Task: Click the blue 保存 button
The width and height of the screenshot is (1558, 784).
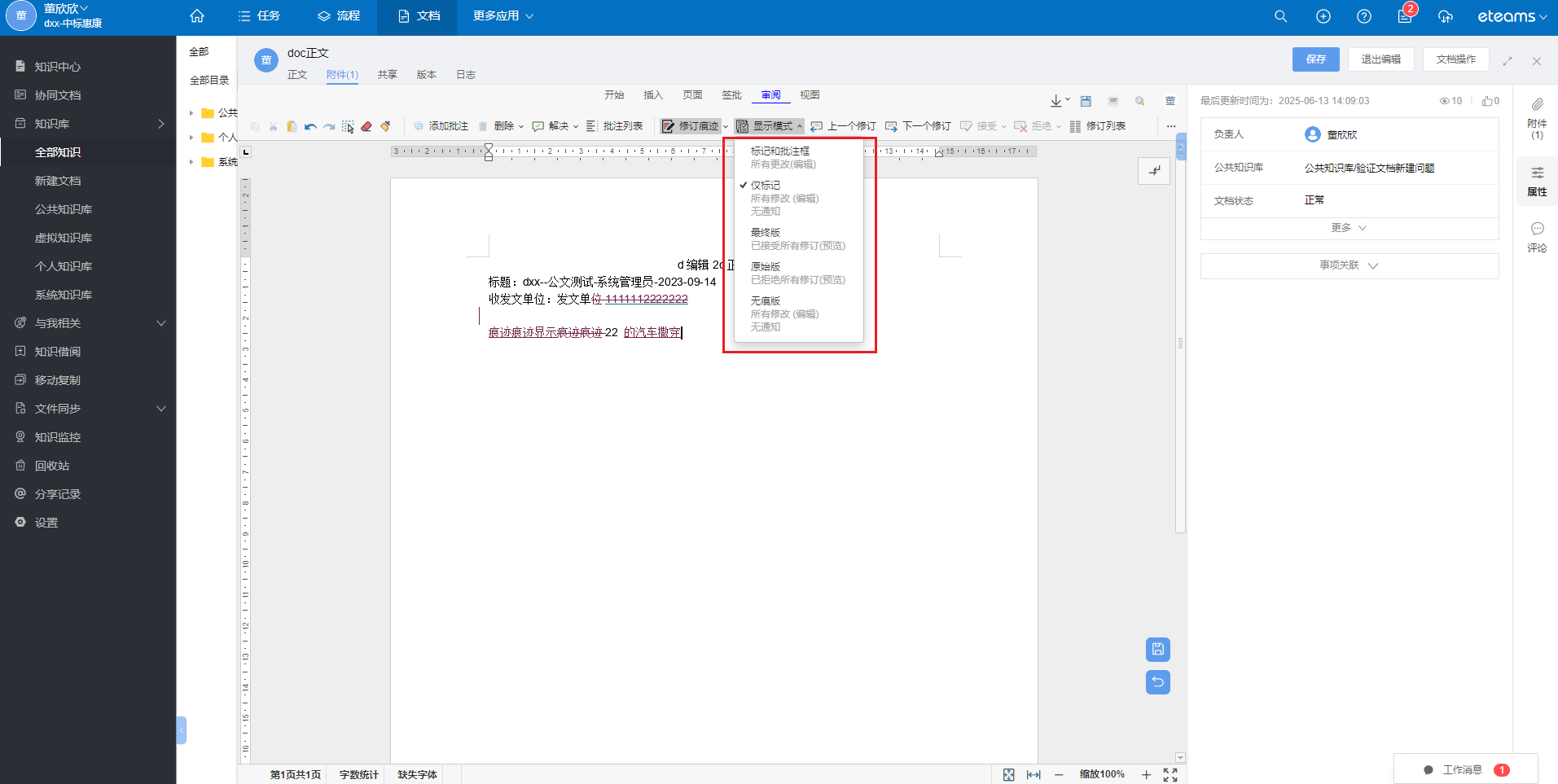Action: tap(1316, 59)
